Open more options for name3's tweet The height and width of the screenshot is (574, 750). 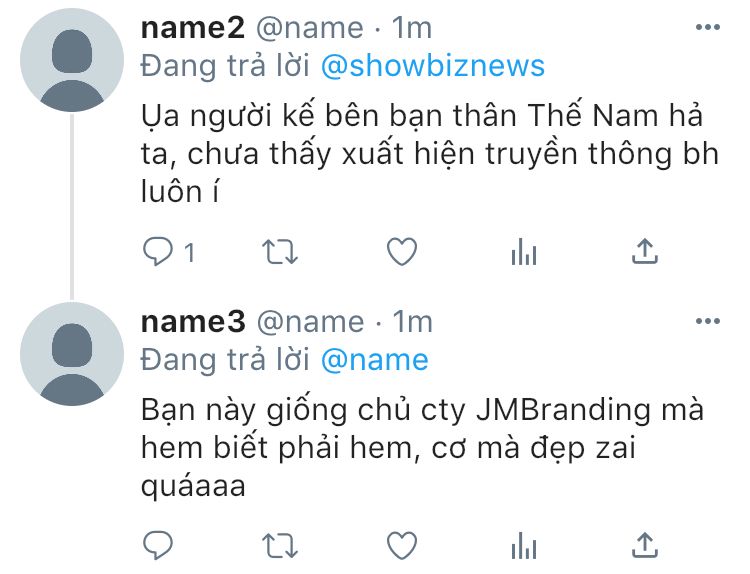(x=708, y=321)
